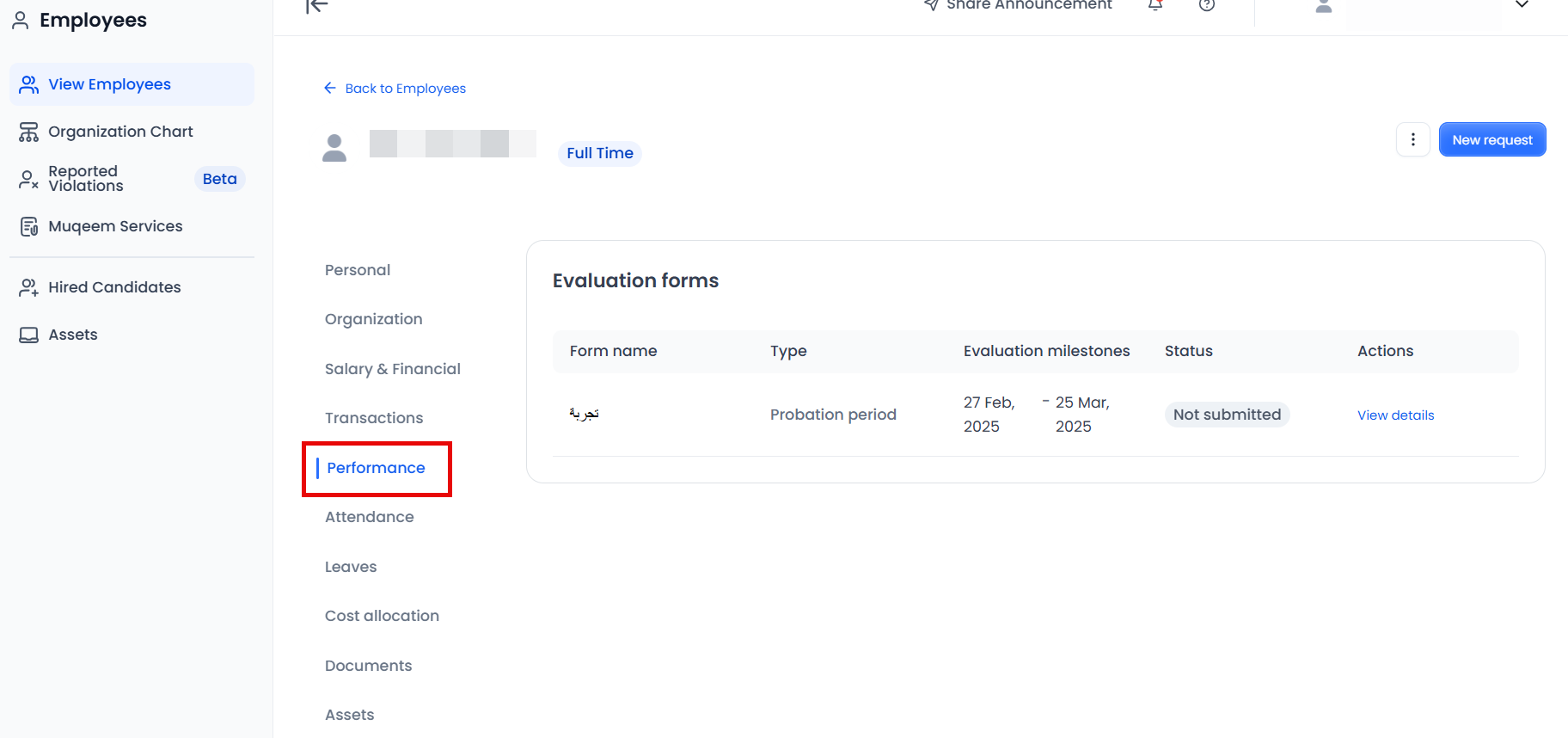Expand the account dropdown chevron
The width and height of the screenshot is (1568, 738).
tap(1522, 5)
